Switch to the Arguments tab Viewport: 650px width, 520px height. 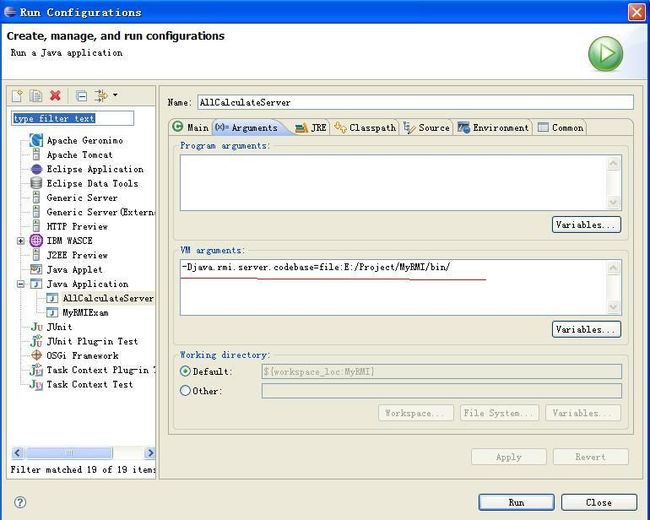(x=247, y=127)
